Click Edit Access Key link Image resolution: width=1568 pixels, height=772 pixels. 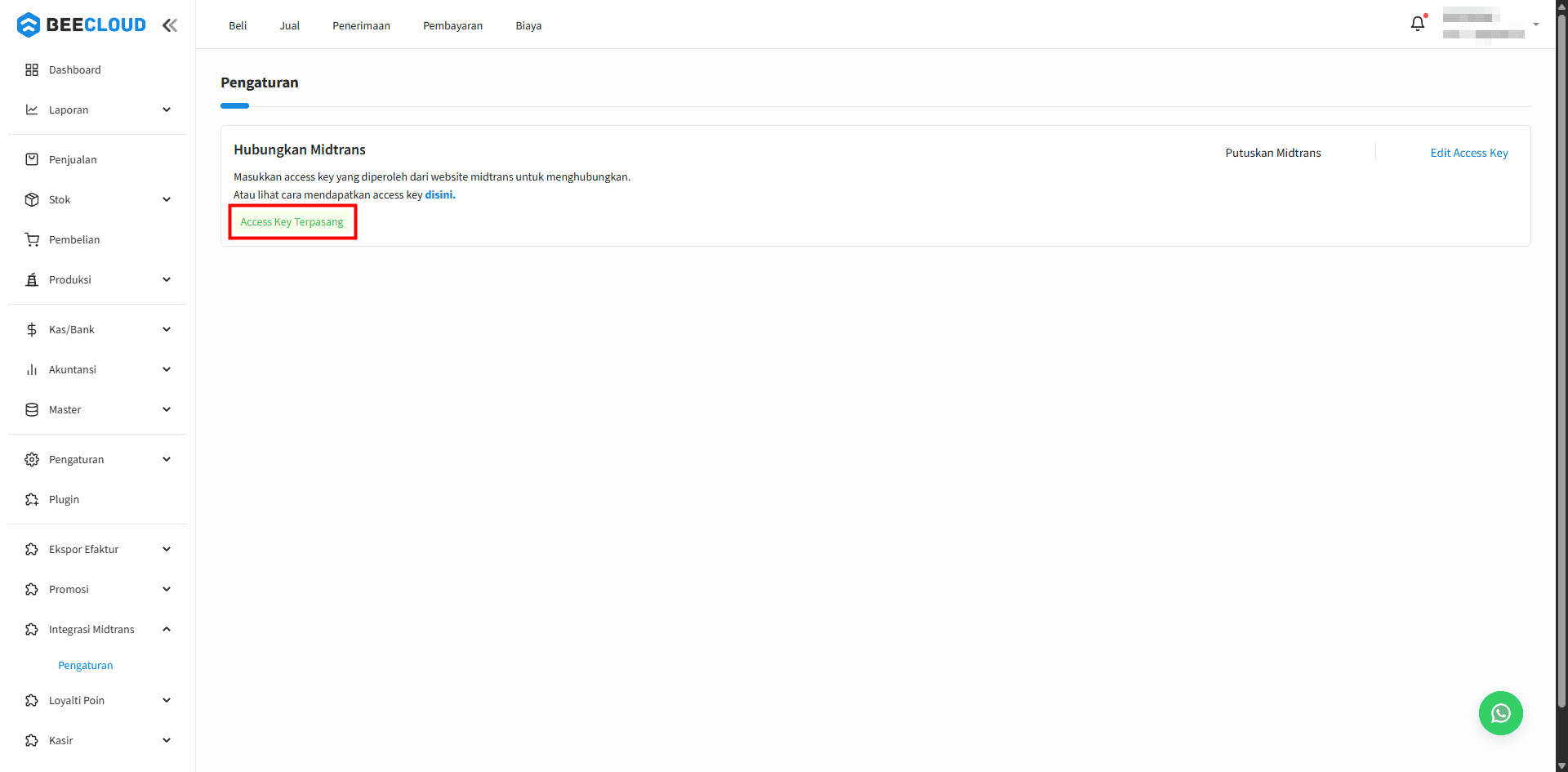[1469, 154]
